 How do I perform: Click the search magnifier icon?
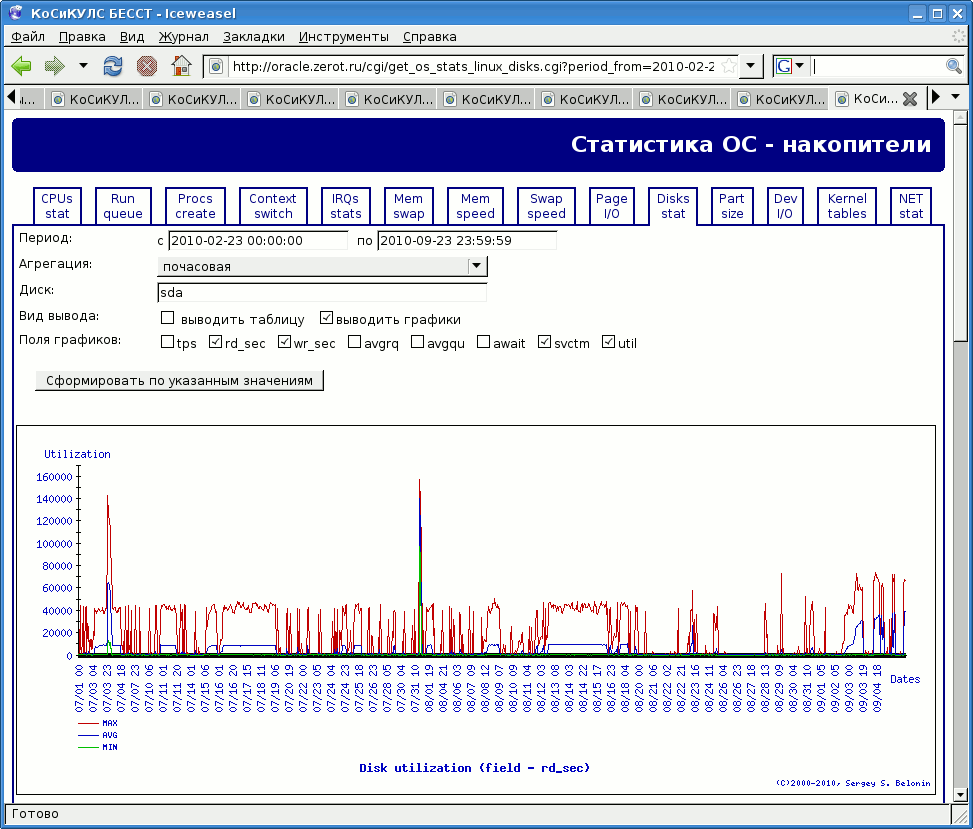pyautogui.click(x=954, y=66)
